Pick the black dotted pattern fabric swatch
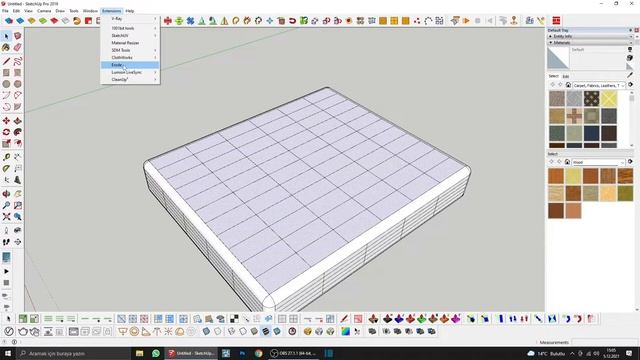 (591, 98)
